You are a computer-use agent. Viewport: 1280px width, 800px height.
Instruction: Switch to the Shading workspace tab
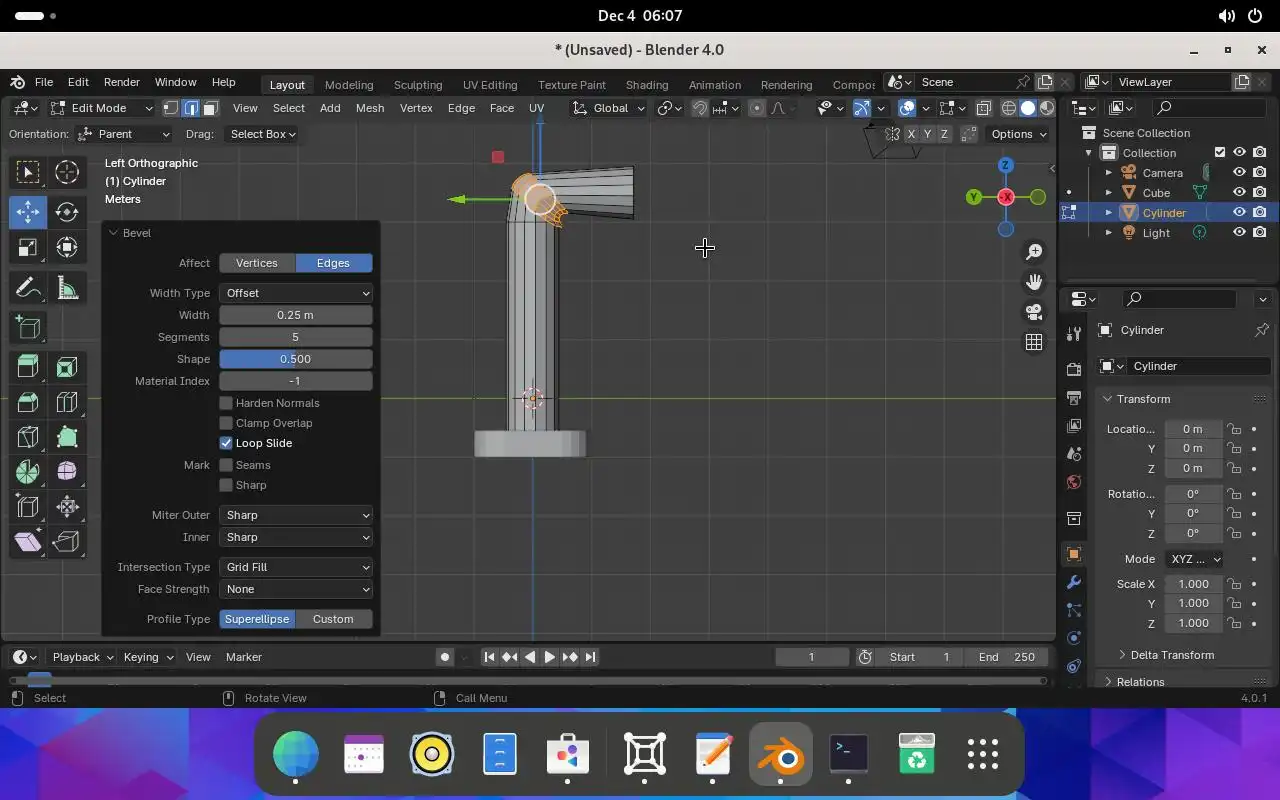pyautogui.click(x=647, y=85)
